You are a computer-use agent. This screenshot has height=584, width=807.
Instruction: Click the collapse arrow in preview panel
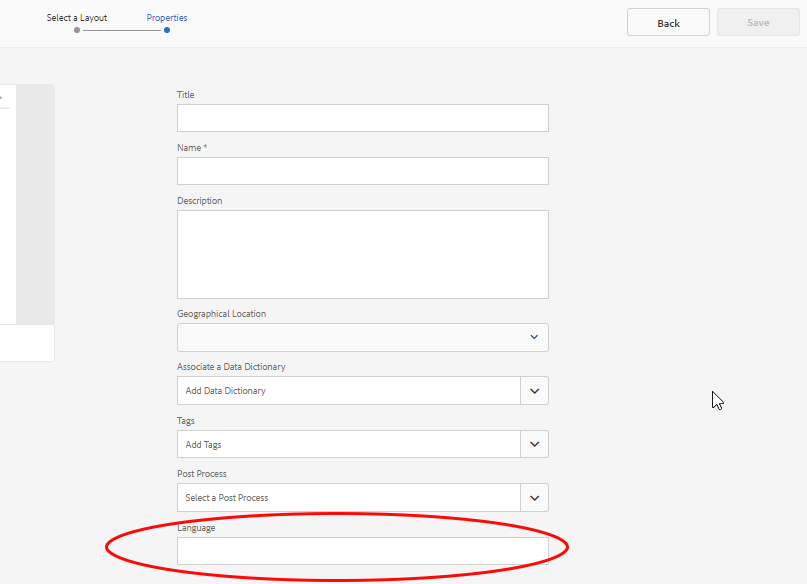(x=2, y=97)
